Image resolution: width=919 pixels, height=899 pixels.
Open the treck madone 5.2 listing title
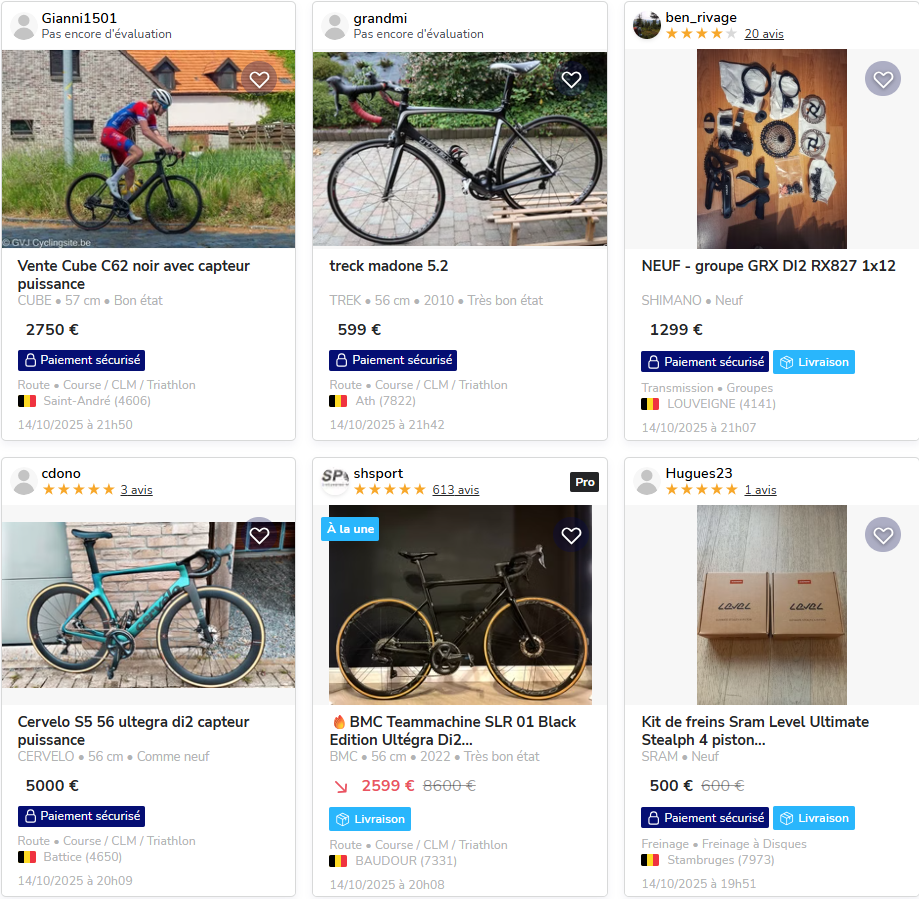click(389, 266)
